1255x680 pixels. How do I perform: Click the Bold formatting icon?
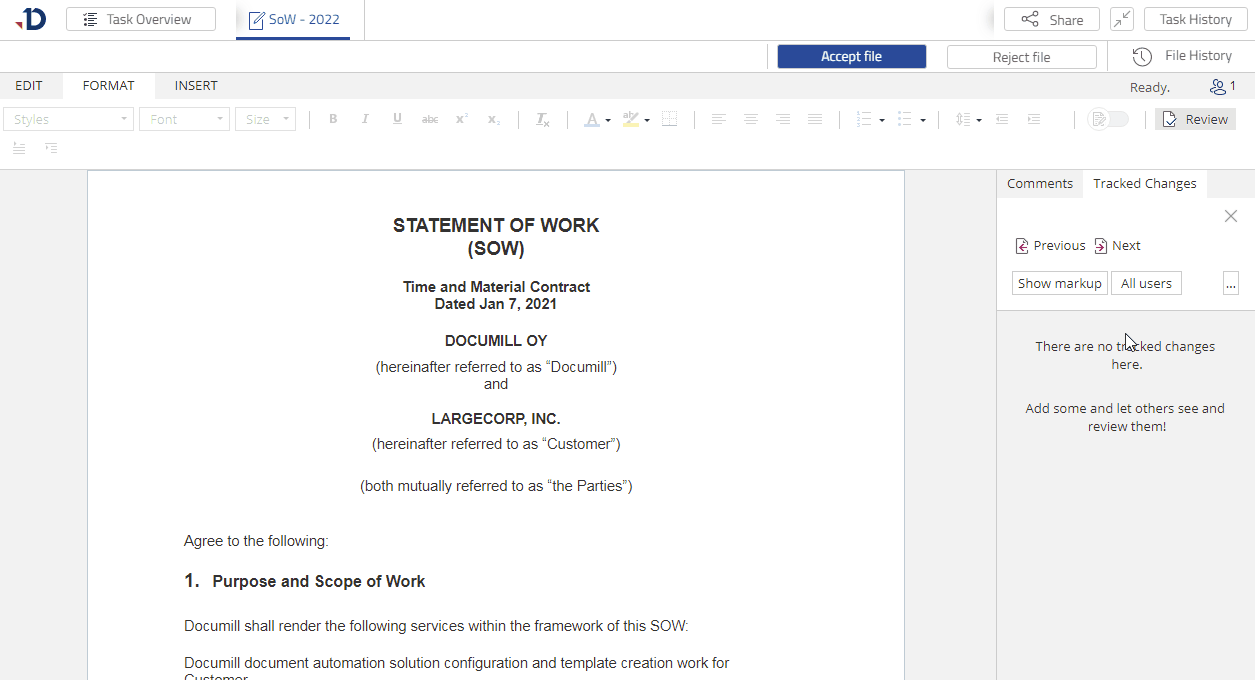(x=333, y=119)
